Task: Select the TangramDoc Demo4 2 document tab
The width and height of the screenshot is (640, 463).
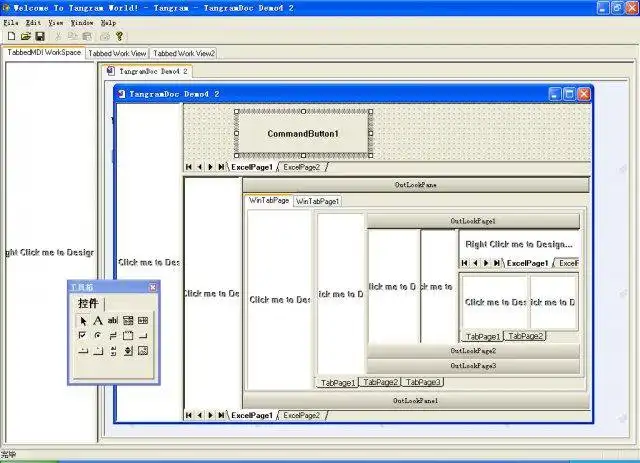Action: tap(147, 71)
